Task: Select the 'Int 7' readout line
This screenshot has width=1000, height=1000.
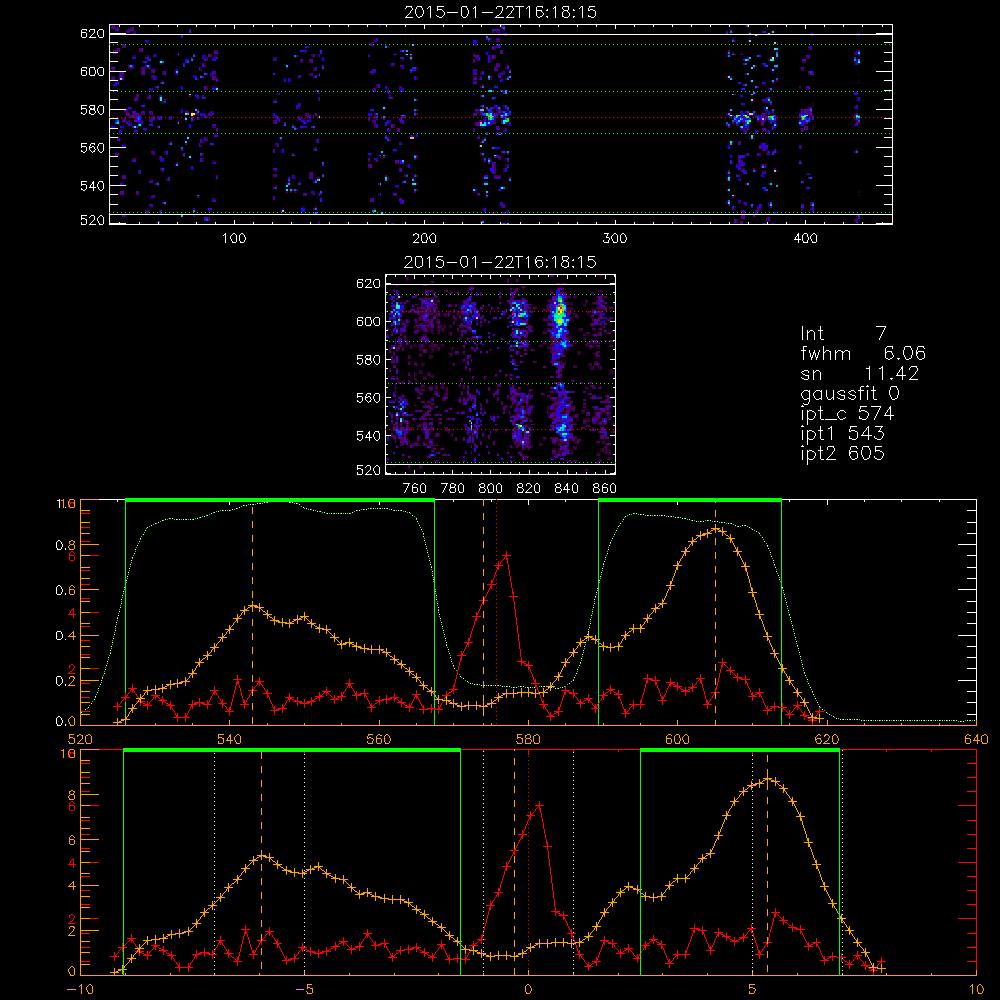Action: tap(843, 334)
